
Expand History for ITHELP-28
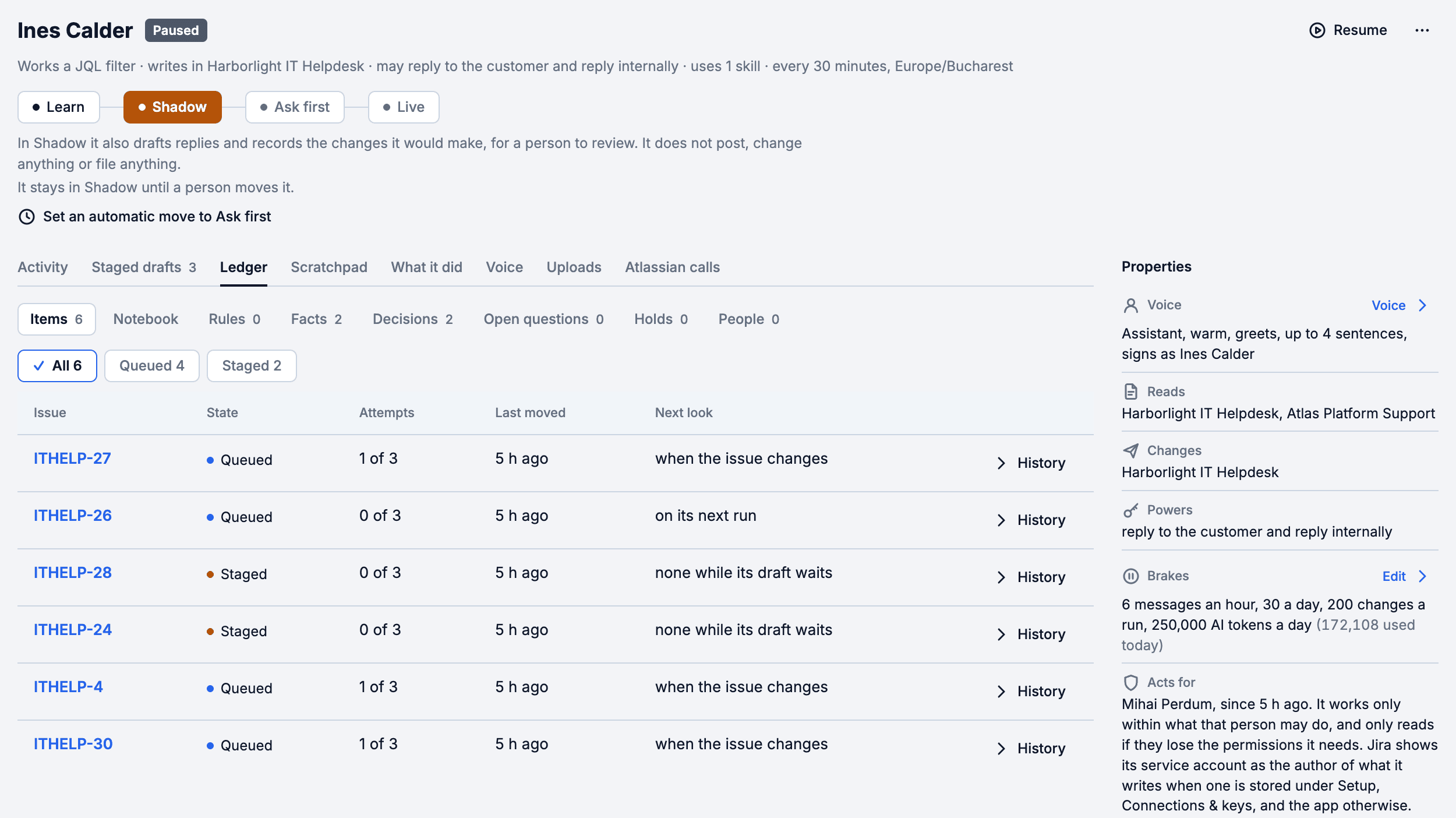(1031, 577)
